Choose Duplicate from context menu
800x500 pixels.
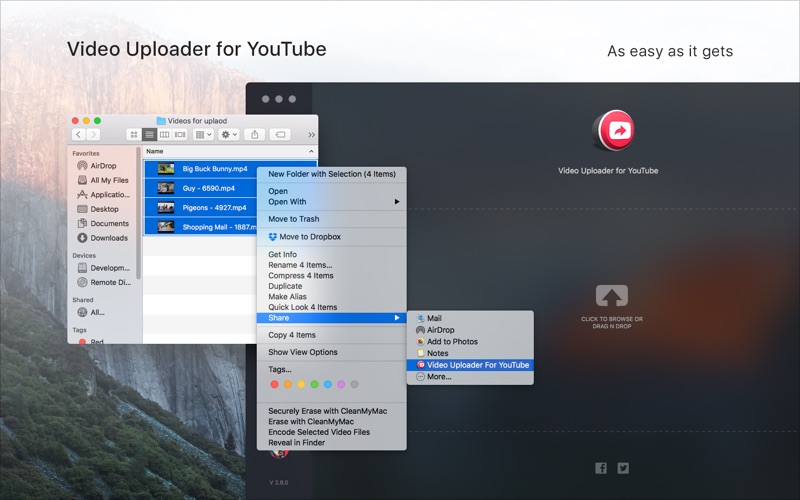[x=332, y=286]
